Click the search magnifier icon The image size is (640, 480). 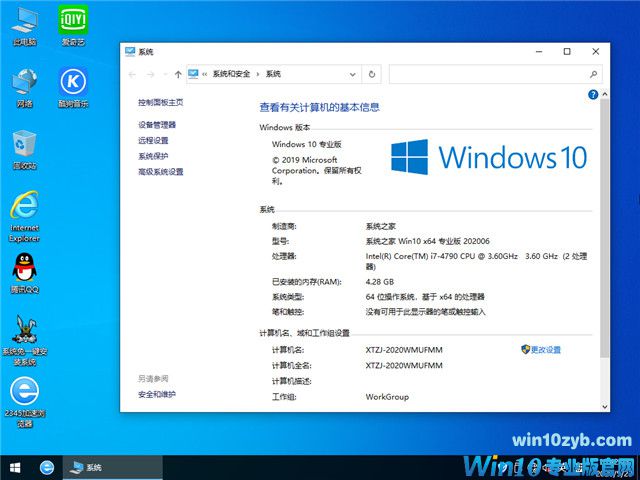pos(593,74)
